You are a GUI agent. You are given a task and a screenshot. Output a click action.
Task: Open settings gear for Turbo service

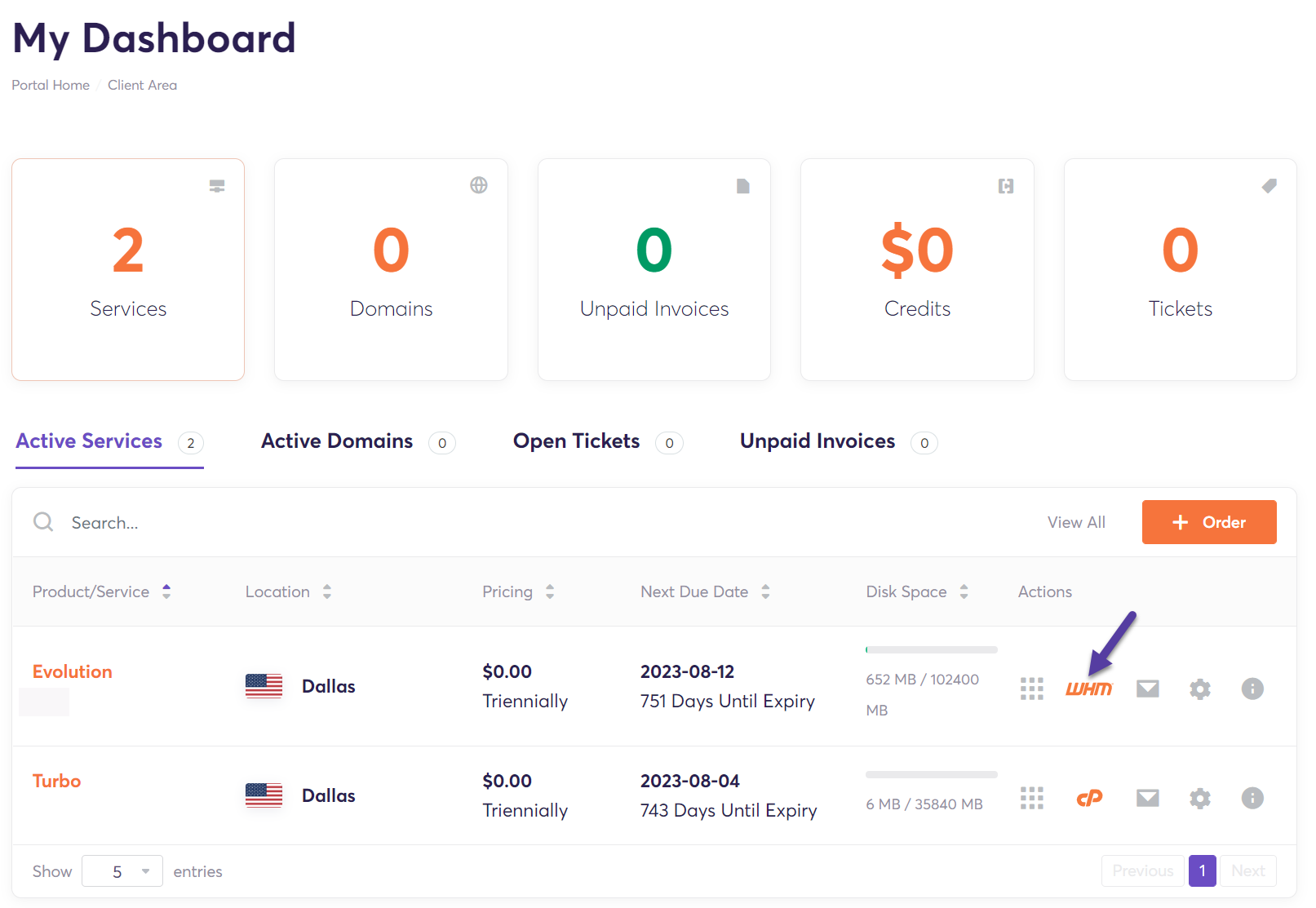1199,798
